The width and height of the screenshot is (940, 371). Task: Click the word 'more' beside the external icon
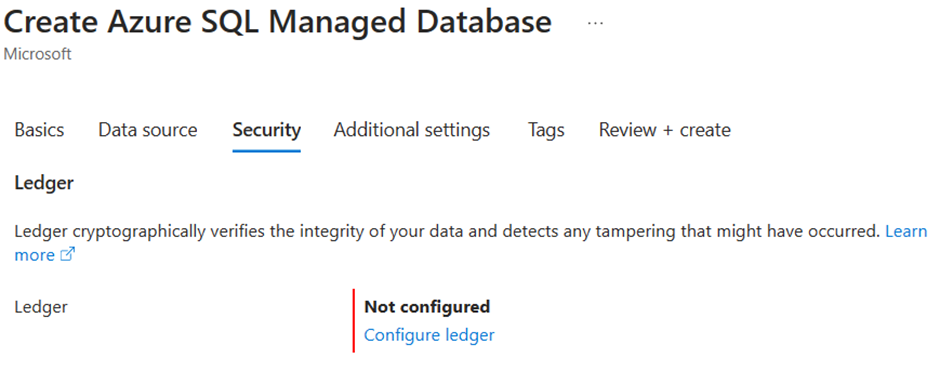click(35, 255)
